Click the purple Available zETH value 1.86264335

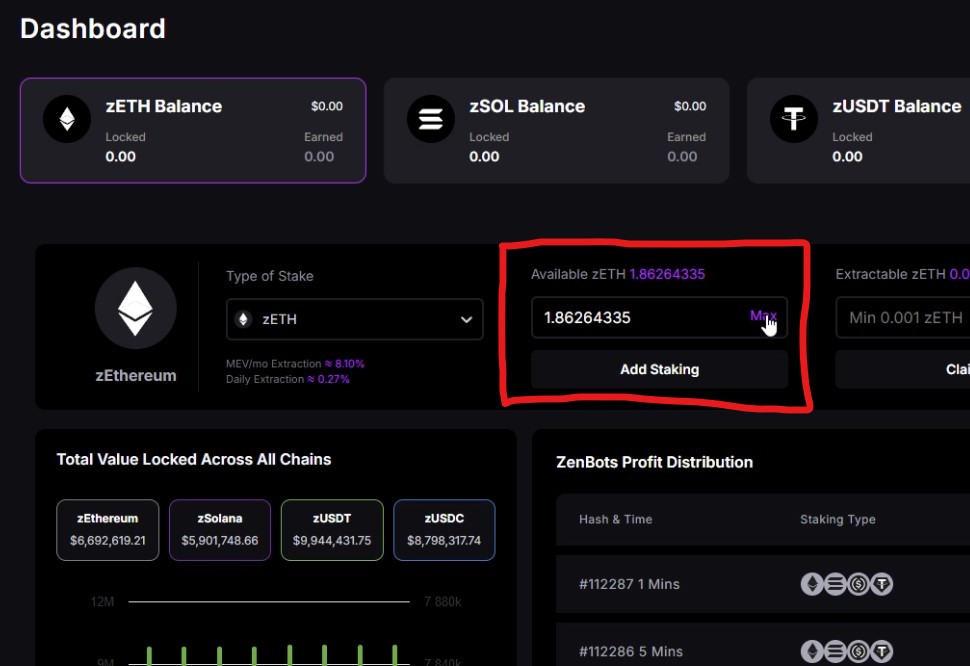click(x=667, y=274)
